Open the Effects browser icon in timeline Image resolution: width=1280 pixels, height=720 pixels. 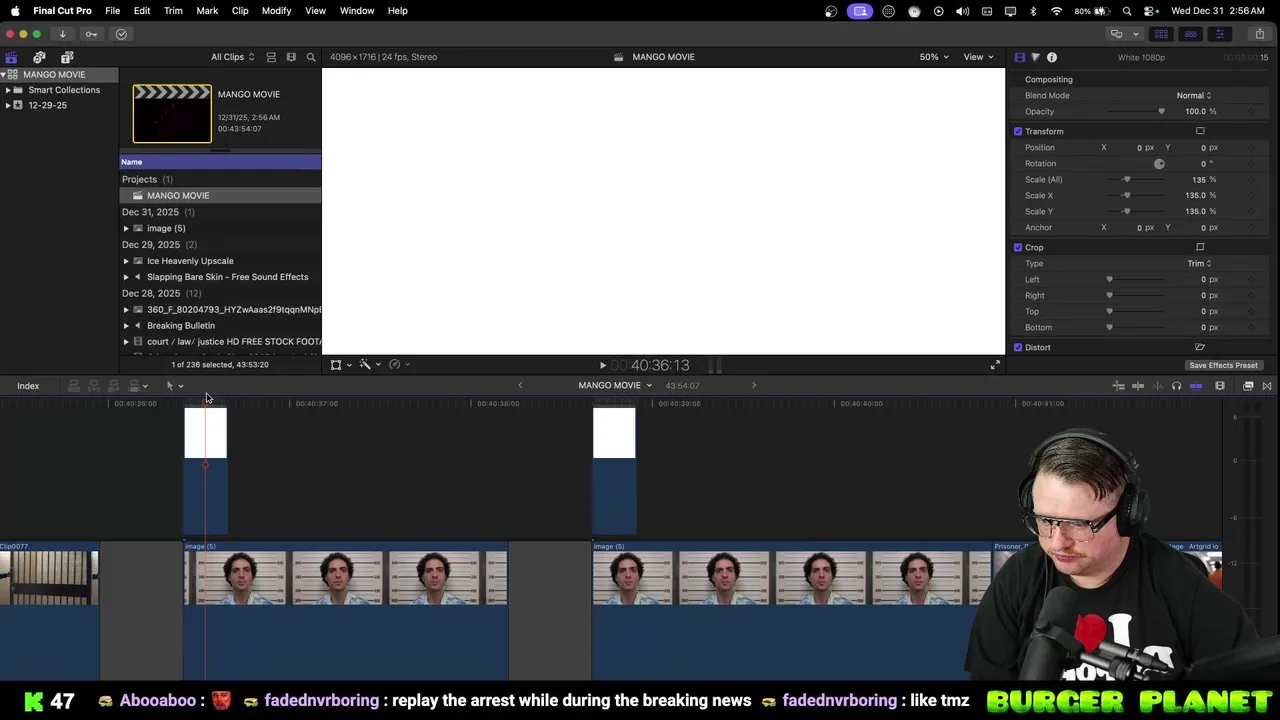[x=1248, y=386]
